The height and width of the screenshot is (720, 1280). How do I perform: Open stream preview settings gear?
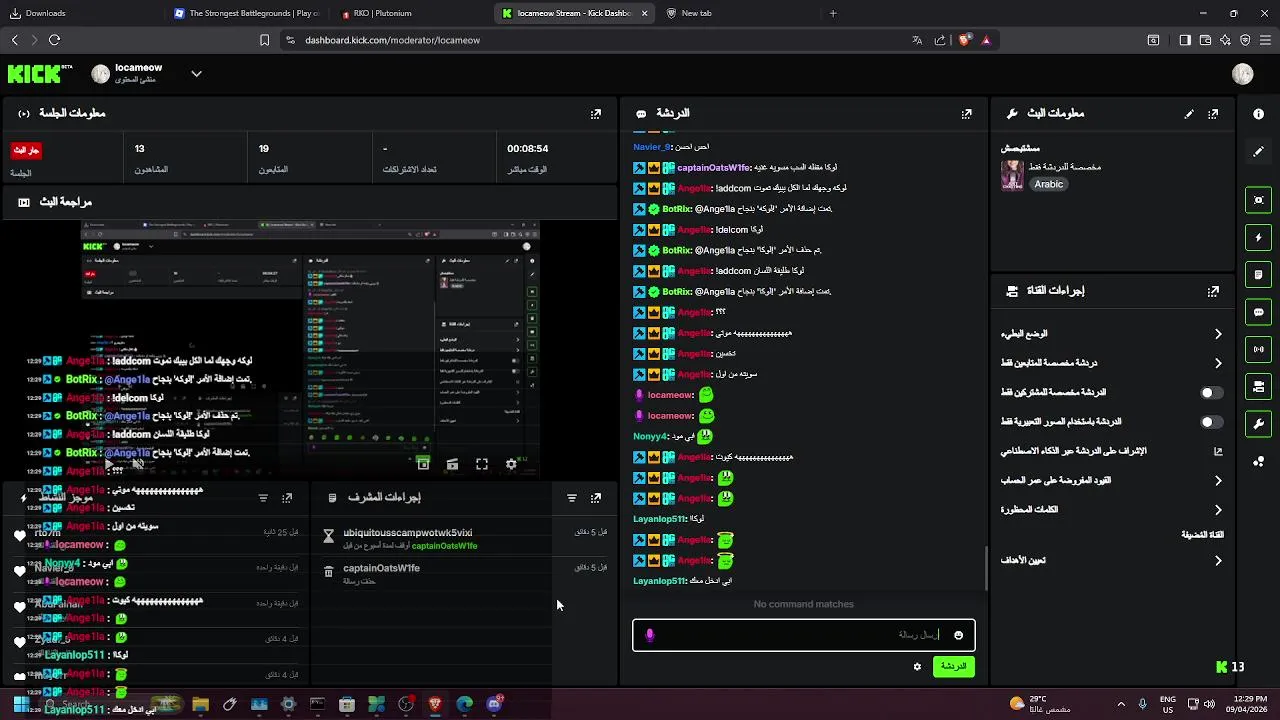[511, 464]
